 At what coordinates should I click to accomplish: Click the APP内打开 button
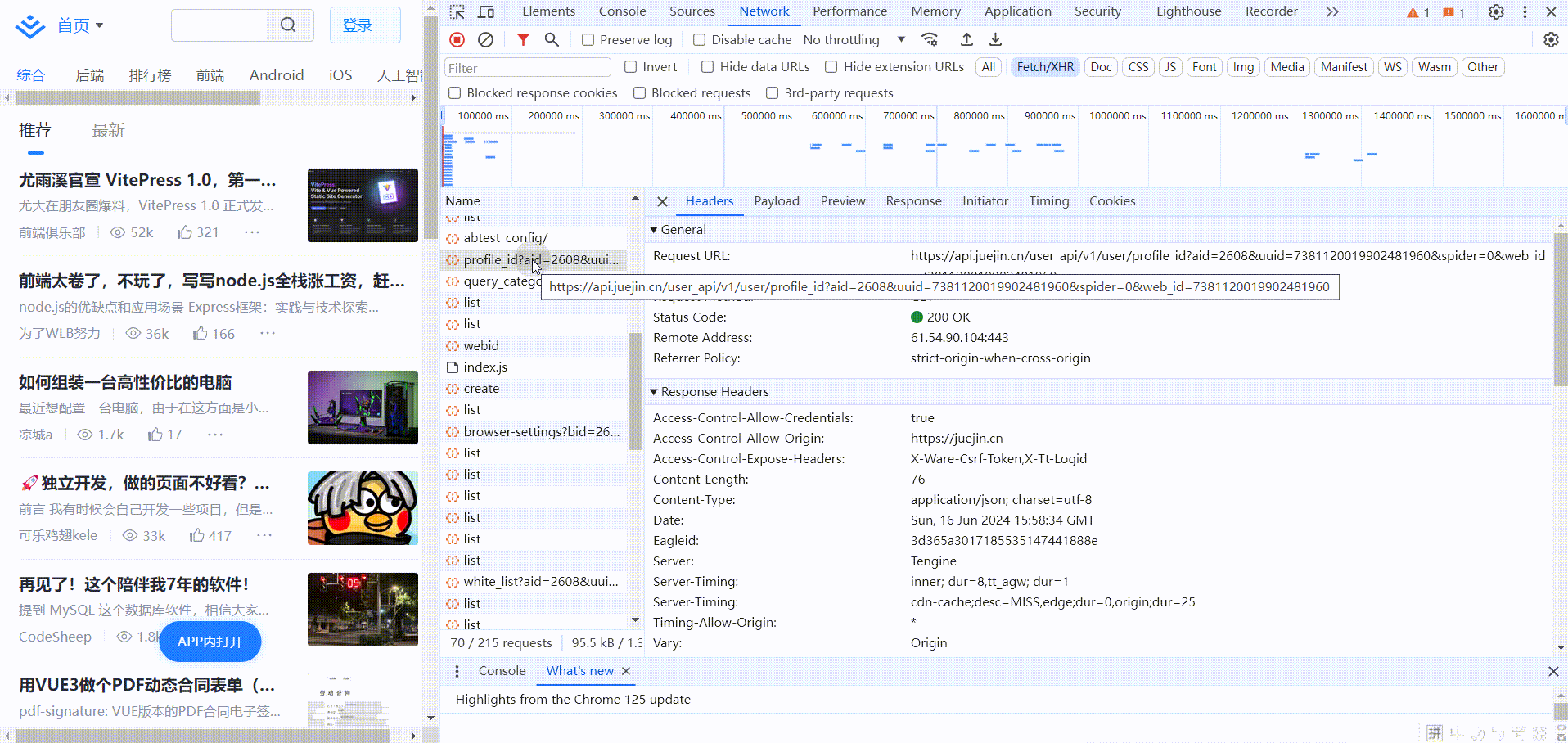[x=210, y=642]
